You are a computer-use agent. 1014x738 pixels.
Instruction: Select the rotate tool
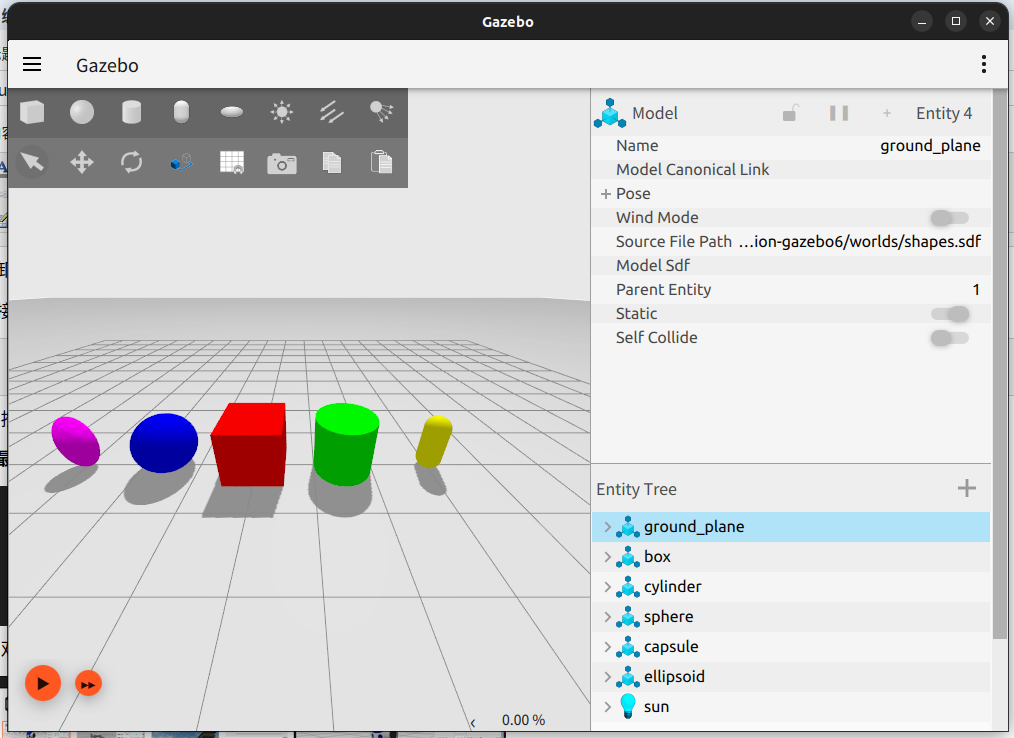tap(132, 162)
